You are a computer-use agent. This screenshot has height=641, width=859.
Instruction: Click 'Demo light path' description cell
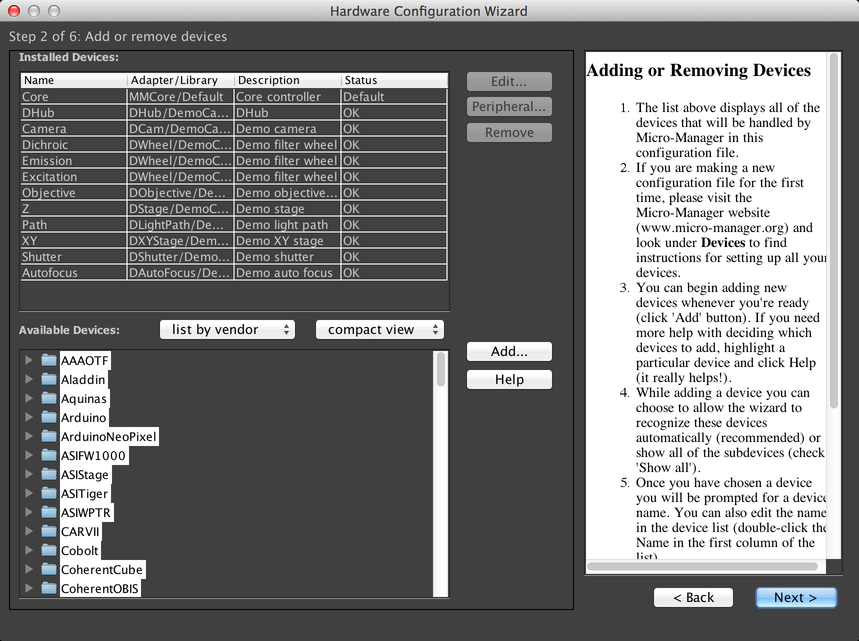pos(288,225)
